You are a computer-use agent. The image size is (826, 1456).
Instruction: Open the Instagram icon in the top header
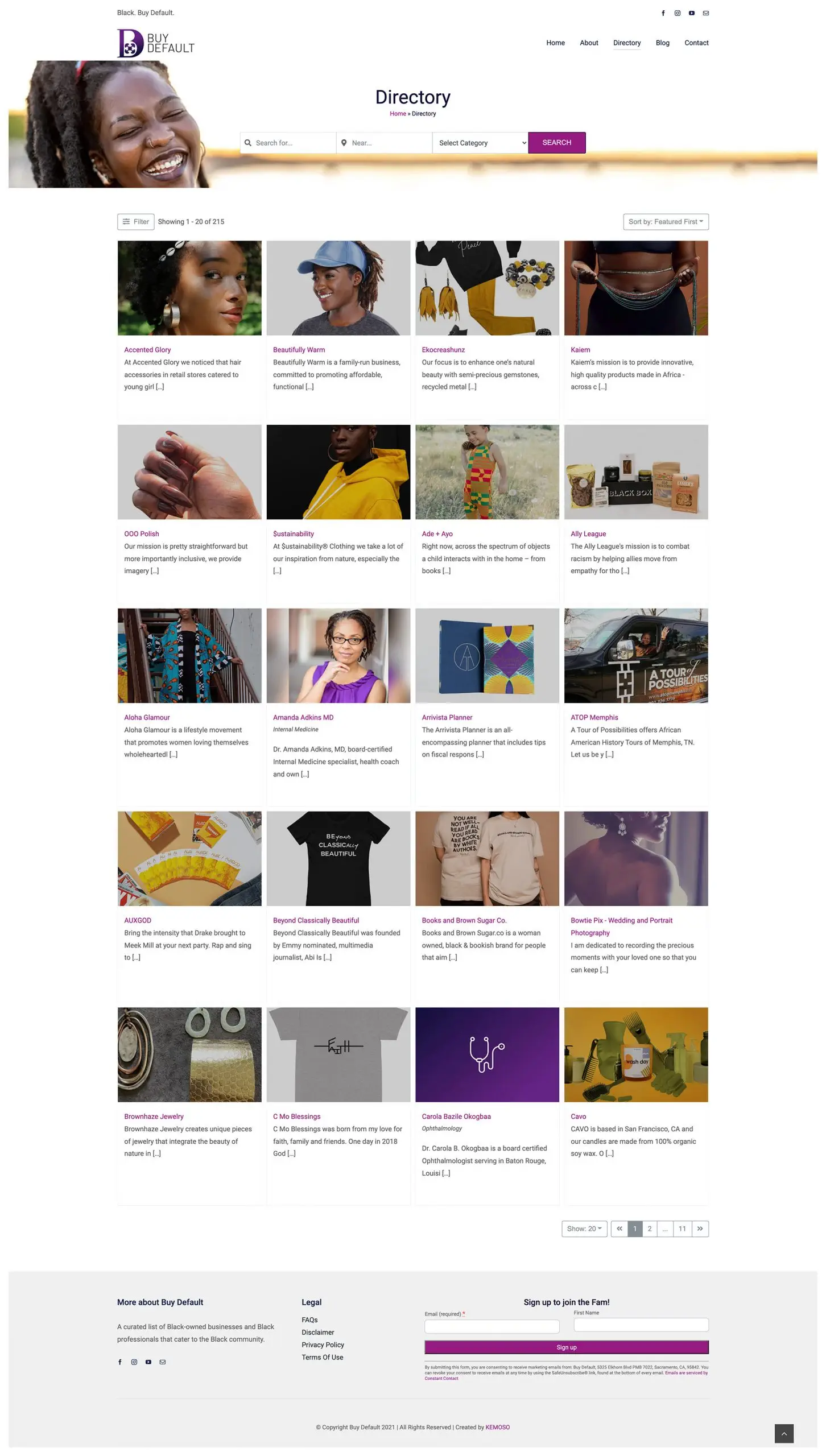coord(677,13)
